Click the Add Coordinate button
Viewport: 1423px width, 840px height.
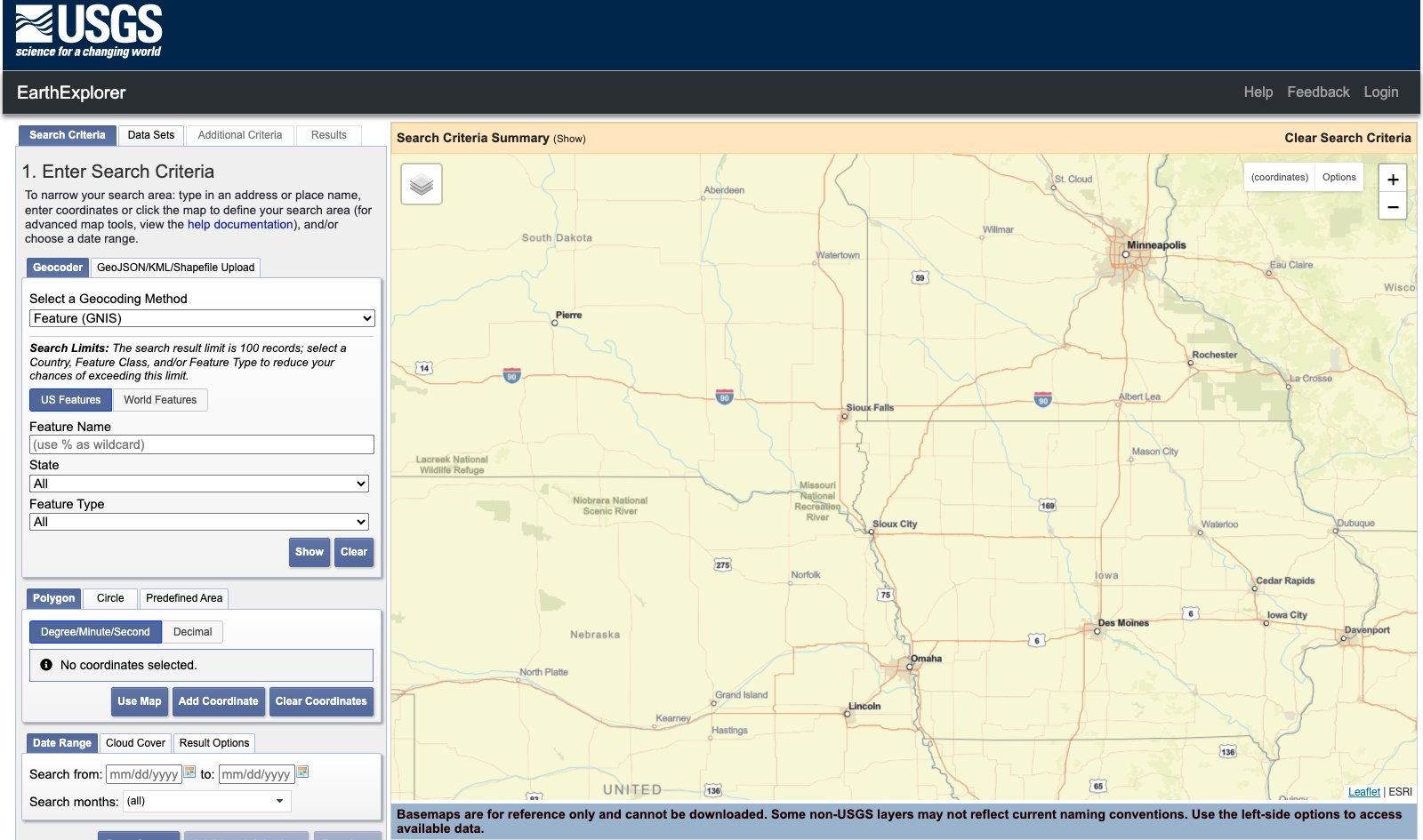click(x=219, y=701)
